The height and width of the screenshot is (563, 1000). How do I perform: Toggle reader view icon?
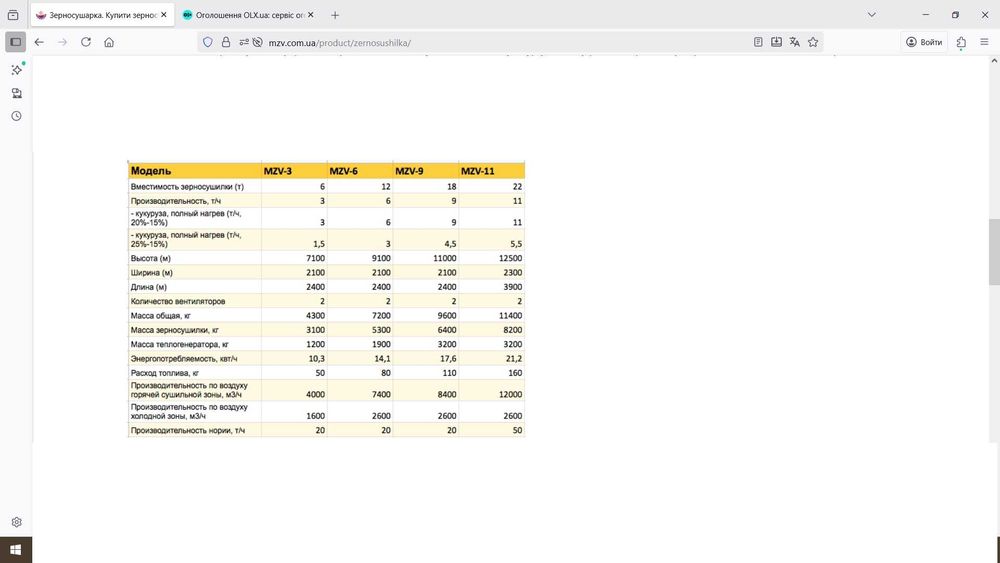[758, 42]
